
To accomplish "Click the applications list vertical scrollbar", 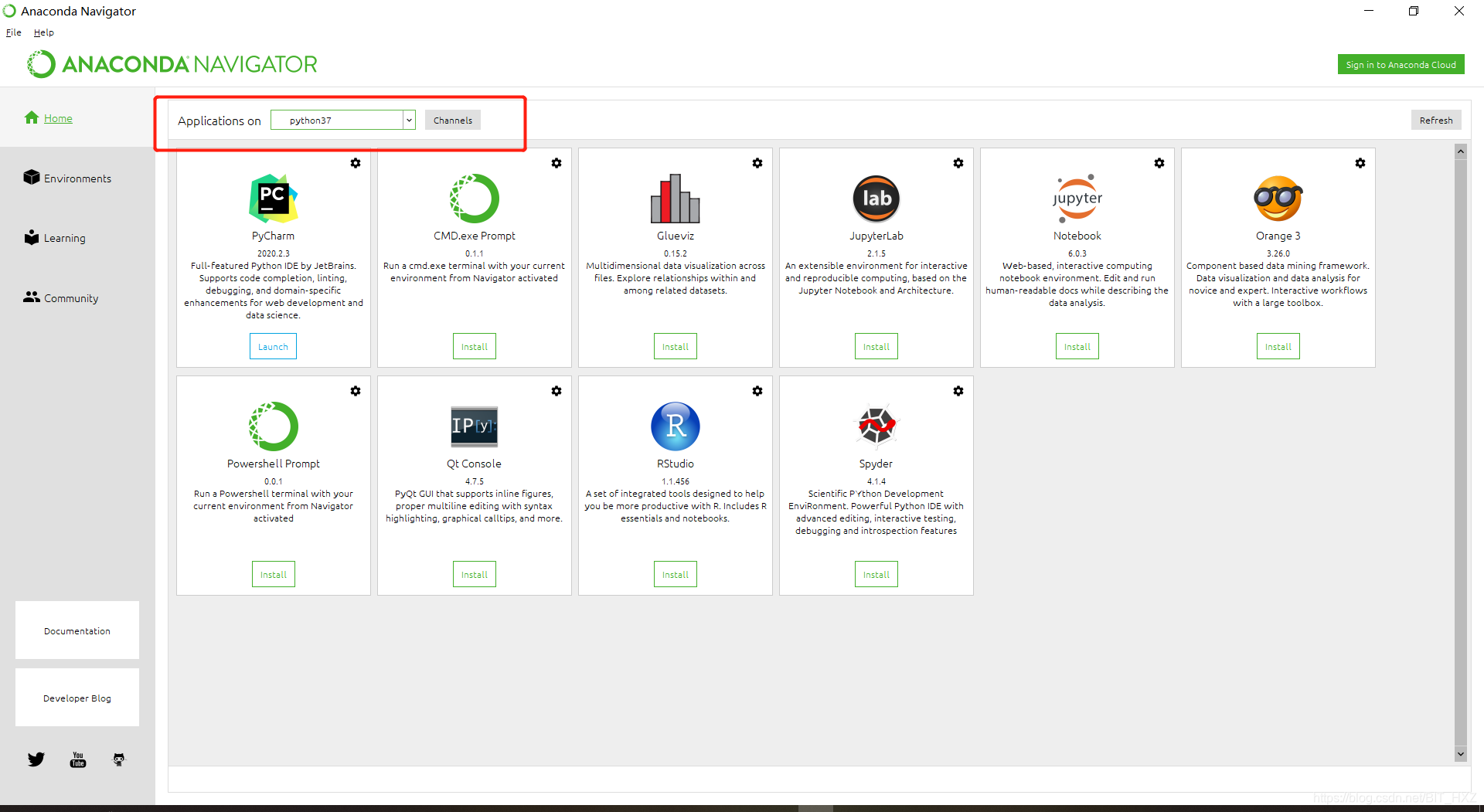I will tap(1461, 452).
